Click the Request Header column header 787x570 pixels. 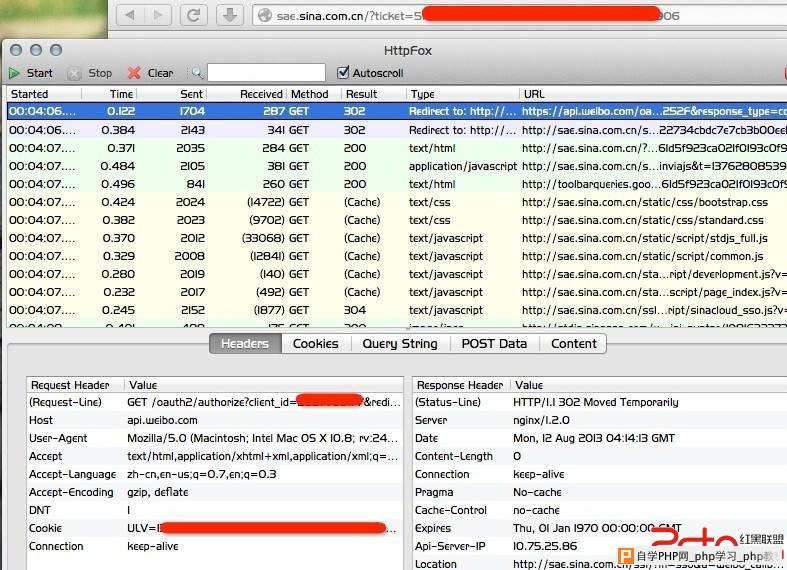point(75,385)
